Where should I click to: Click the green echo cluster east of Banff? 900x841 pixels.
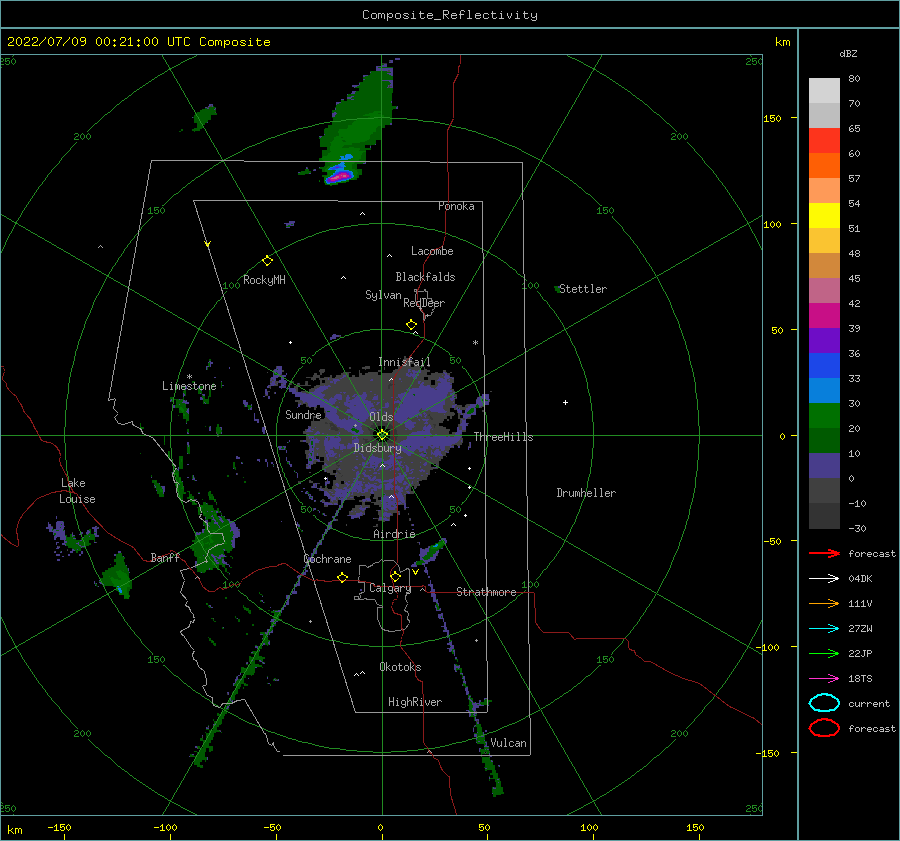pos(214,541)
